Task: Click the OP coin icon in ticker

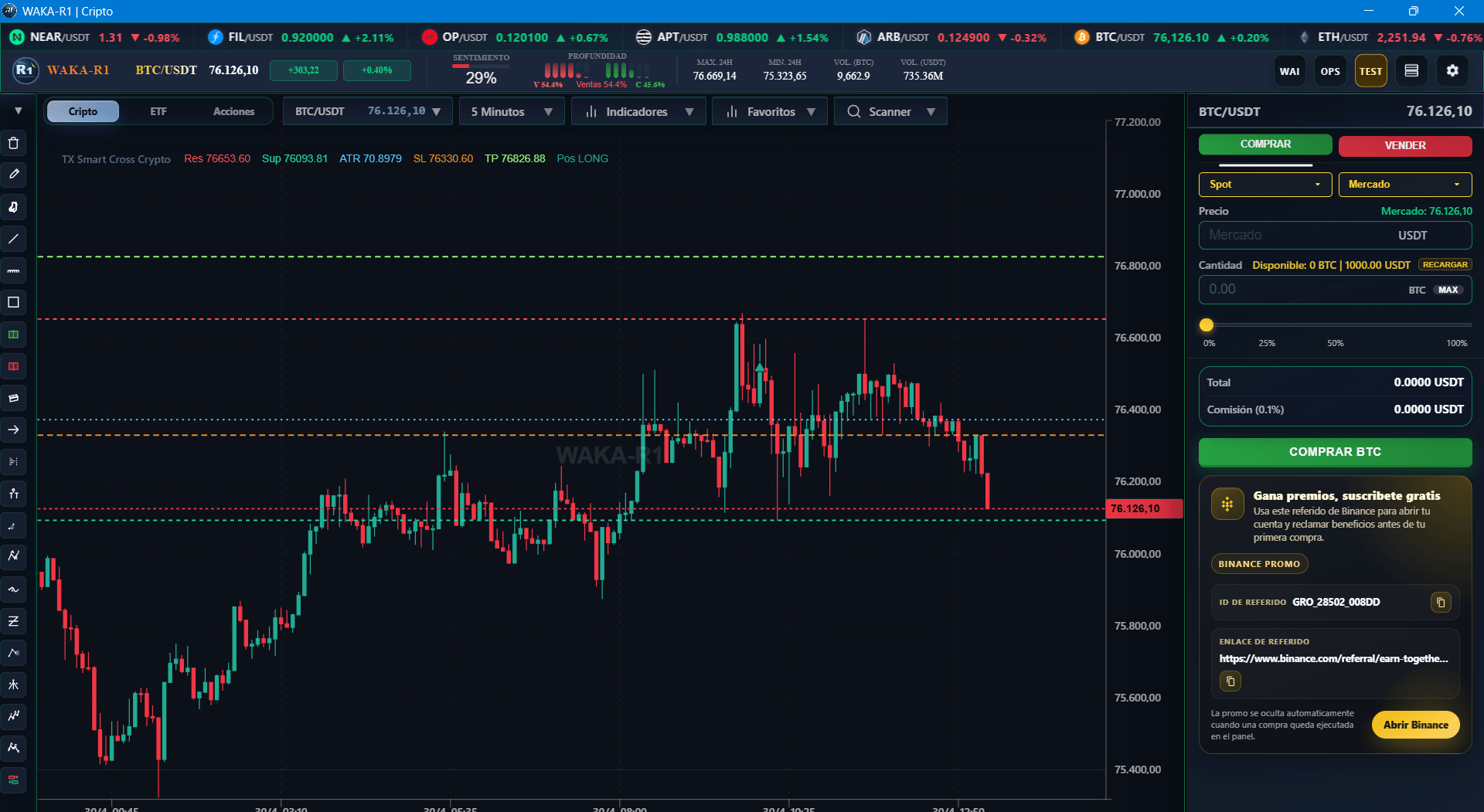Action: [x=430, y=37]
